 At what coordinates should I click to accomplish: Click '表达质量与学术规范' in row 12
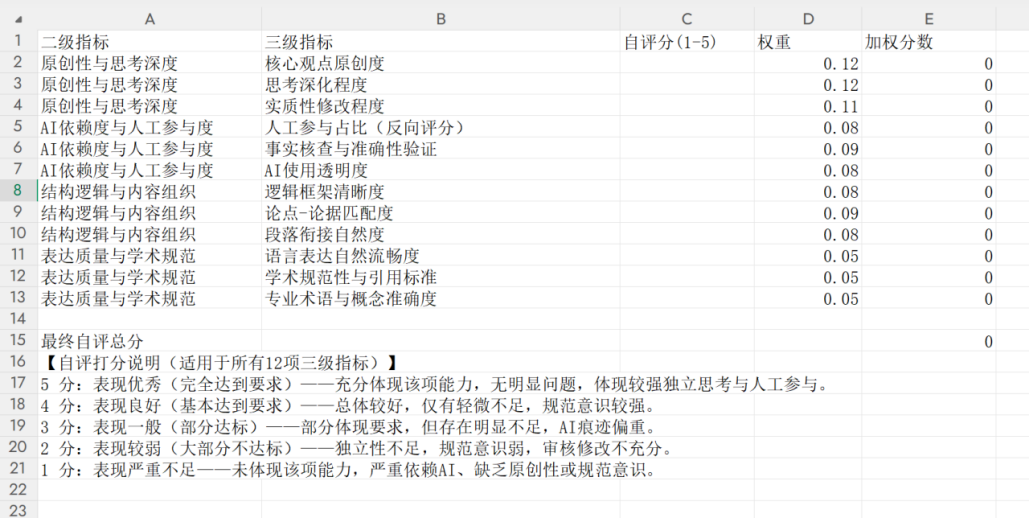tap(150, 277)
